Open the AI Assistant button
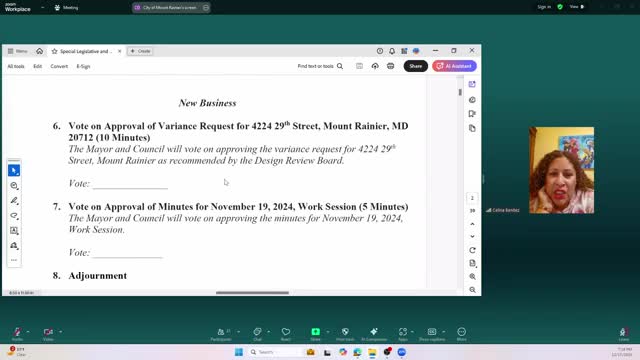 pos(454,66)
